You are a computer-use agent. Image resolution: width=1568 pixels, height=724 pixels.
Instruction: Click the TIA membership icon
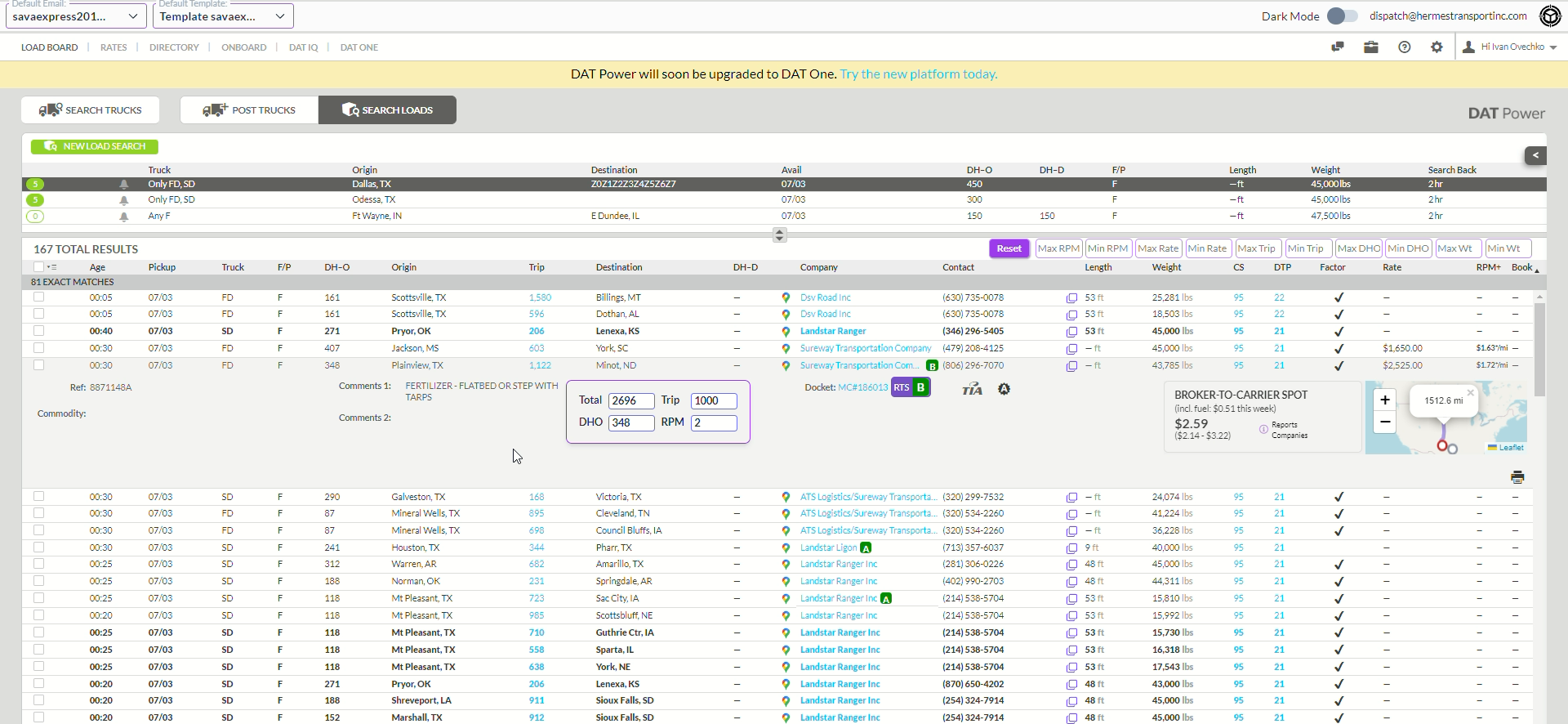click(x=972, y=389)
